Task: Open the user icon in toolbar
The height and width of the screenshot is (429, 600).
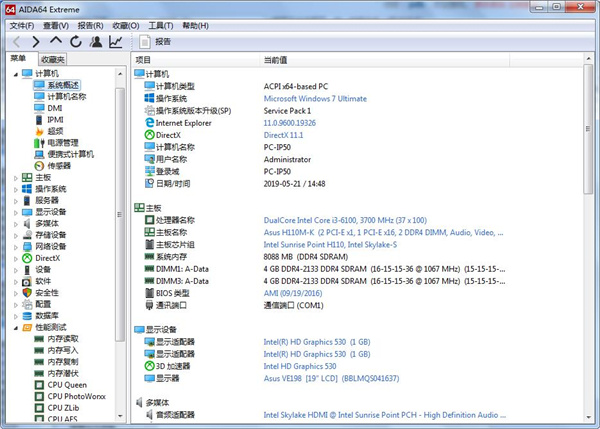Action: (x=95, y=42)
